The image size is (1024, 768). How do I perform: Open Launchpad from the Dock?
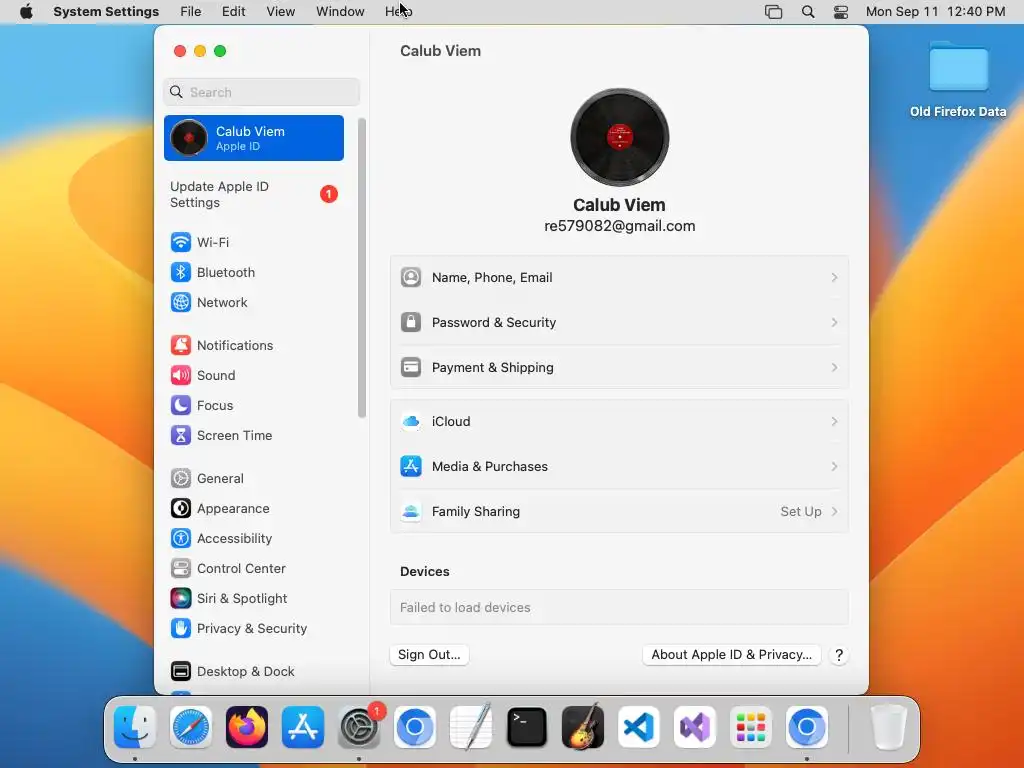(750, 727)
